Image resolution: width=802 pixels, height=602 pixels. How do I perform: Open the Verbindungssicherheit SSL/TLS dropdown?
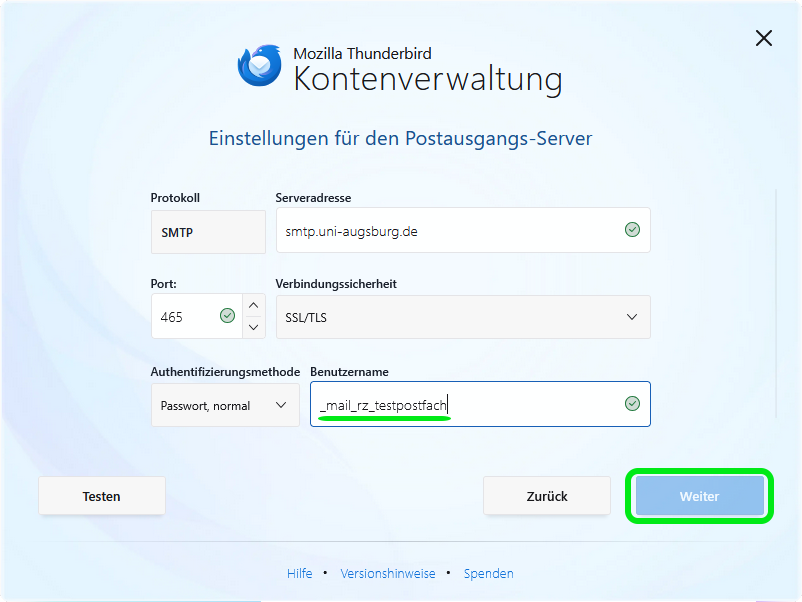[462, 317]
